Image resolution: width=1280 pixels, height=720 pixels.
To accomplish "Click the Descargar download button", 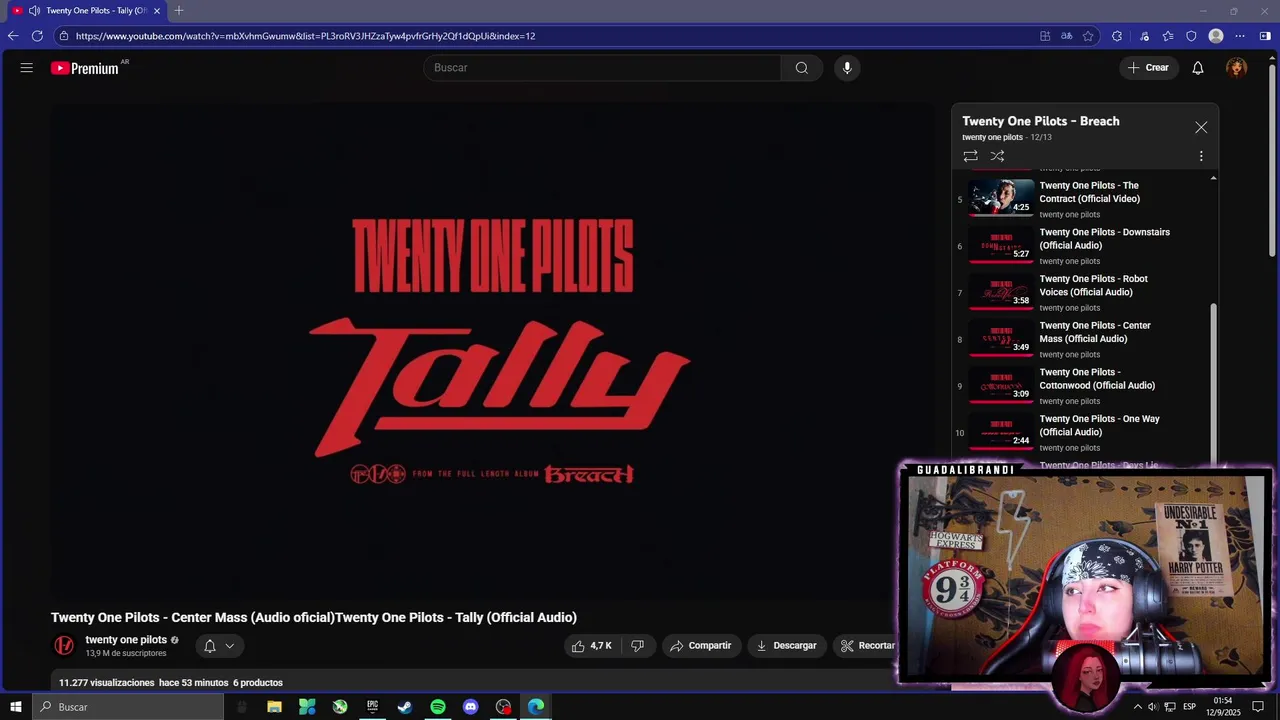I will click(786, 646).
